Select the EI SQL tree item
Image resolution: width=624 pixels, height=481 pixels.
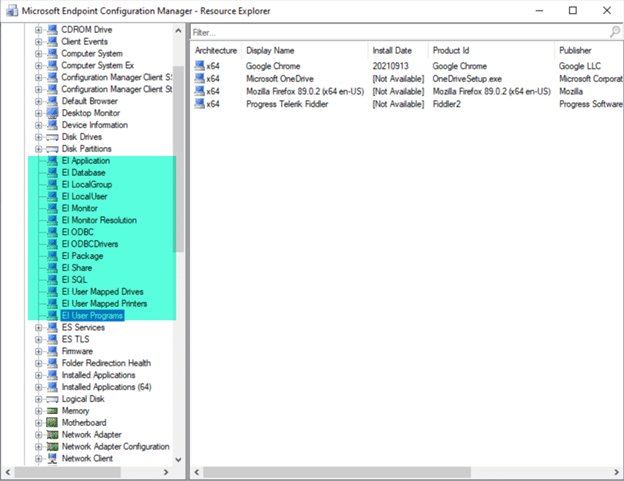(74, 280)
